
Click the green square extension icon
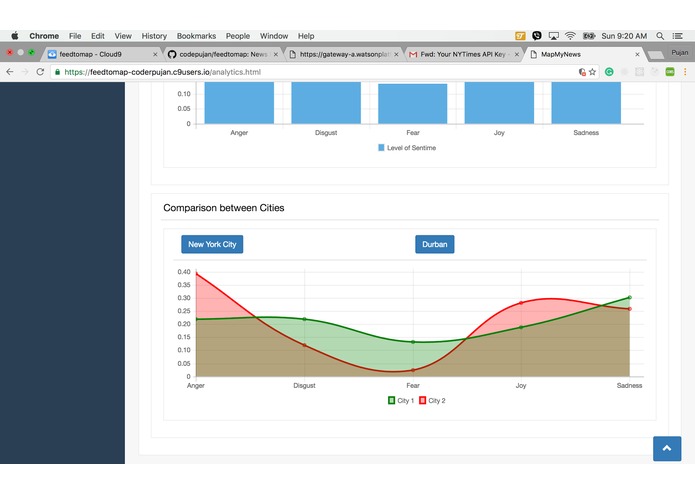(x=670, y=72)
